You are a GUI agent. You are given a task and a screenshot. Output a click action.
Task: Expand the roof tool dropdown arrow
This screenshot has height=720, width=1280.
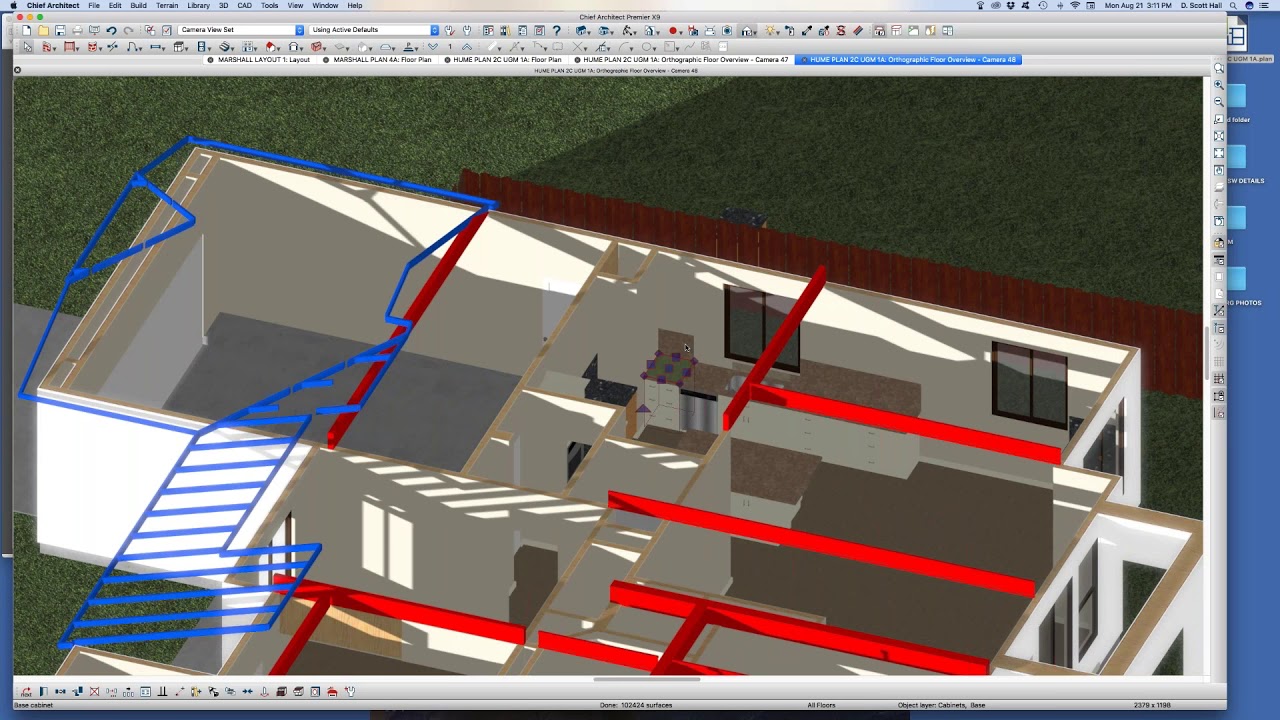click(x=276, y=49)
